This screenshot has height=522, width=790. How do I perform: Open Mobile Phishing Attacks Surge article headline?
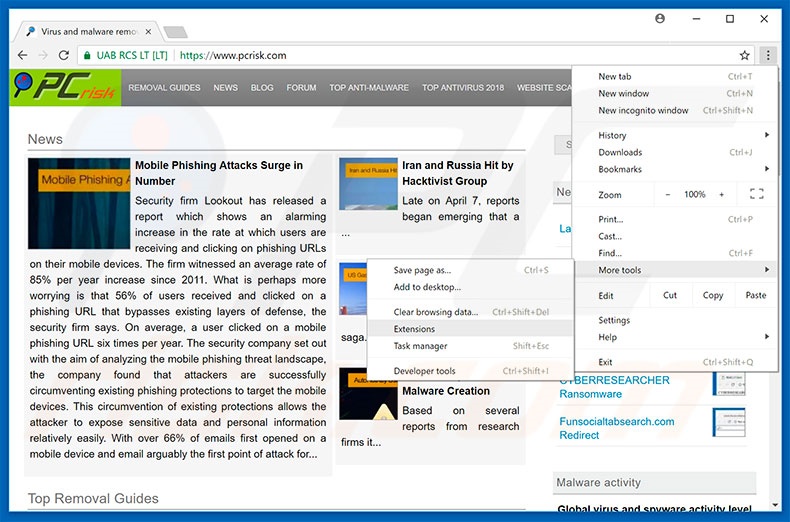(219, 173)
